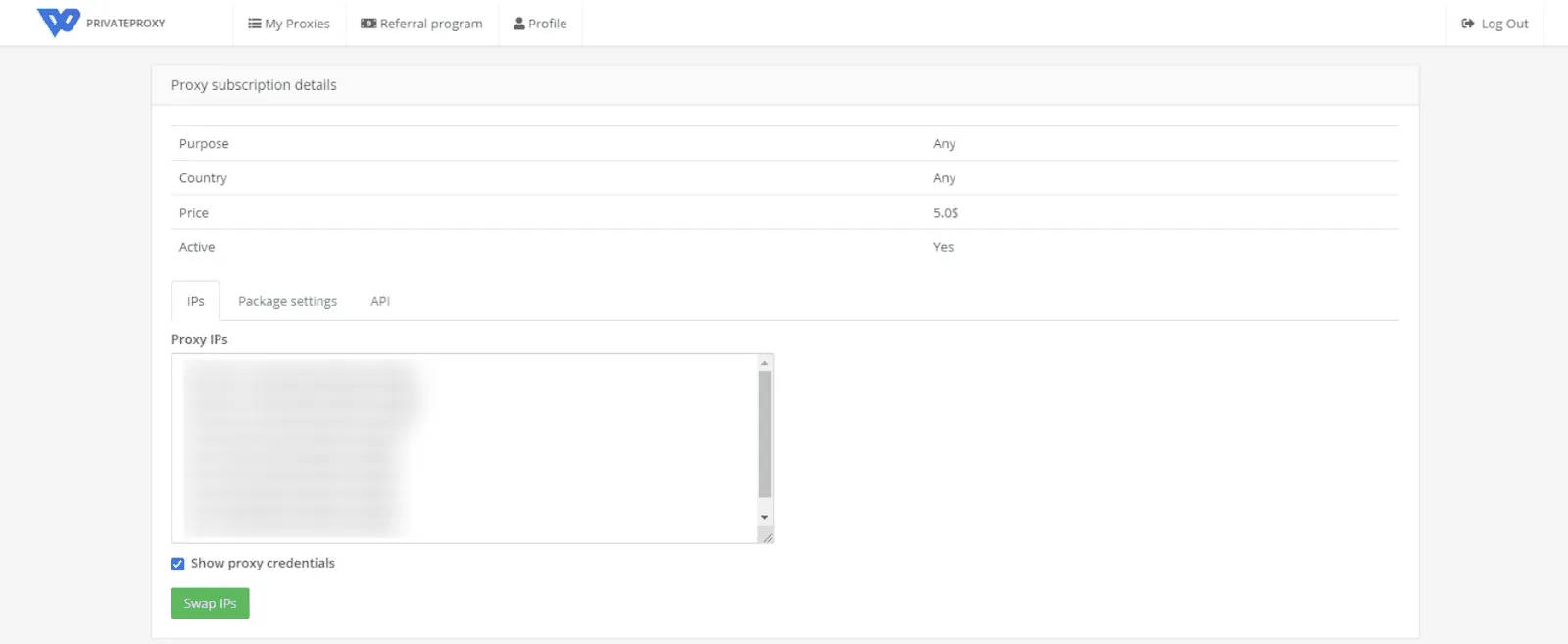Uncheck Show proxy credentials checkbox
This screenshot has height=644, width=1568.
pos(177,564)
